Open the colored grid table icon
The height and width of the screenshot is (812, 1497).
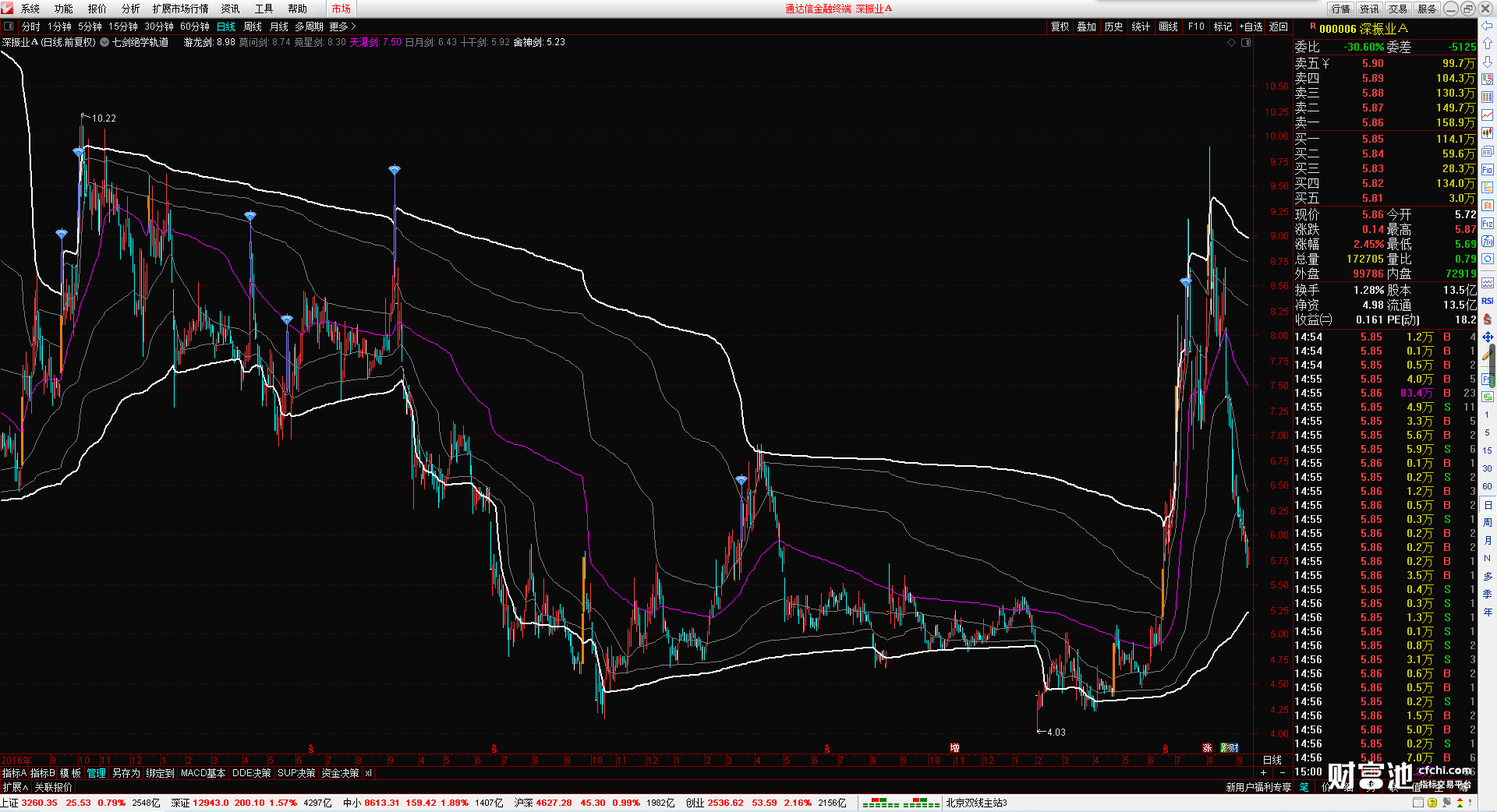1488,97
